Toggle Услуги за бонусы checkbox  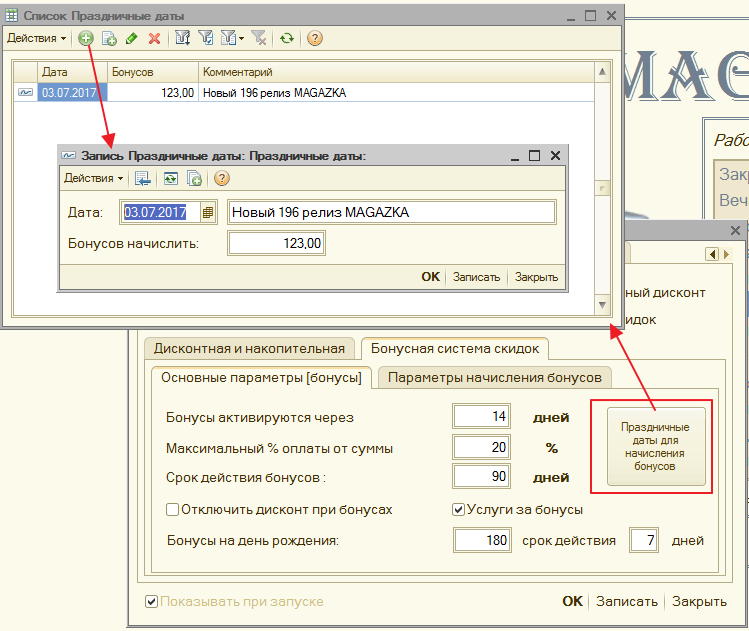458,510
